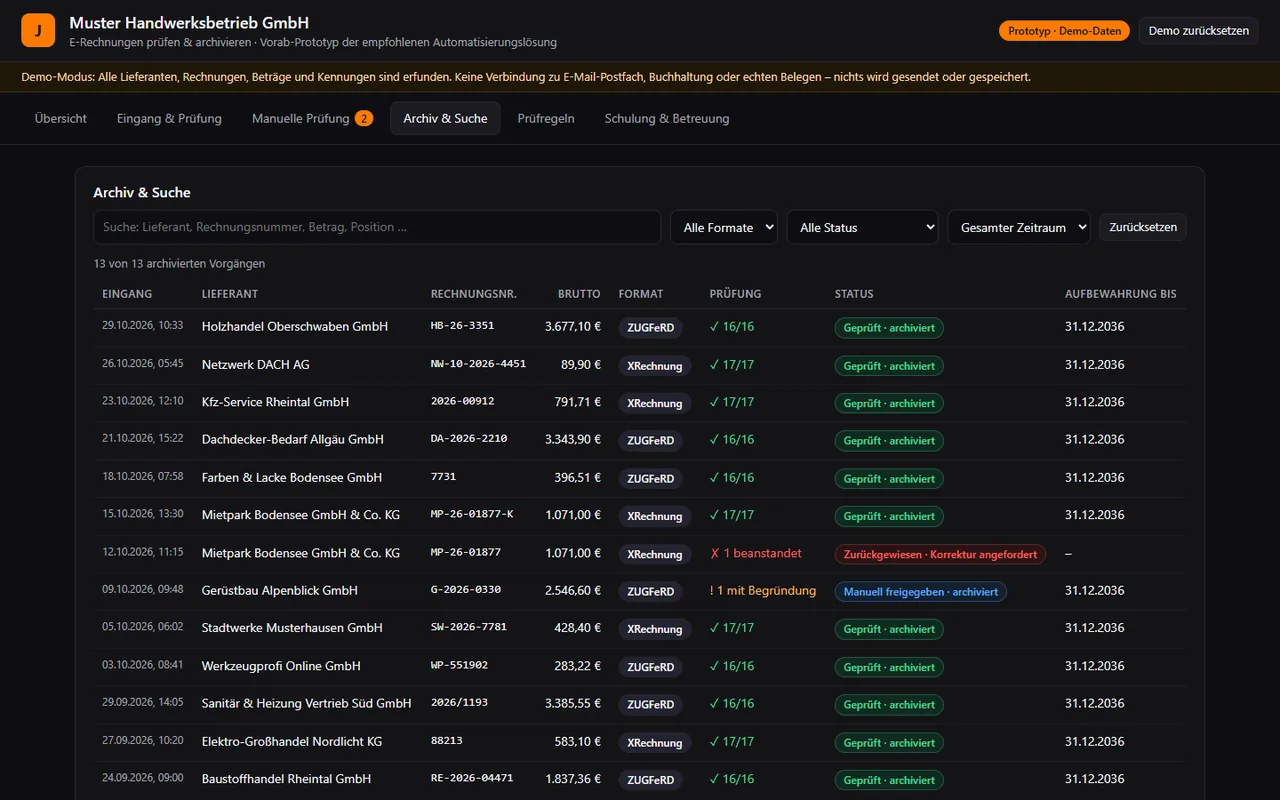Click the ZUGFeRD badge in Holzhandel row
Image resolution: width=1280 pixels, height=800 pixels.
click(x=650, y=328)
